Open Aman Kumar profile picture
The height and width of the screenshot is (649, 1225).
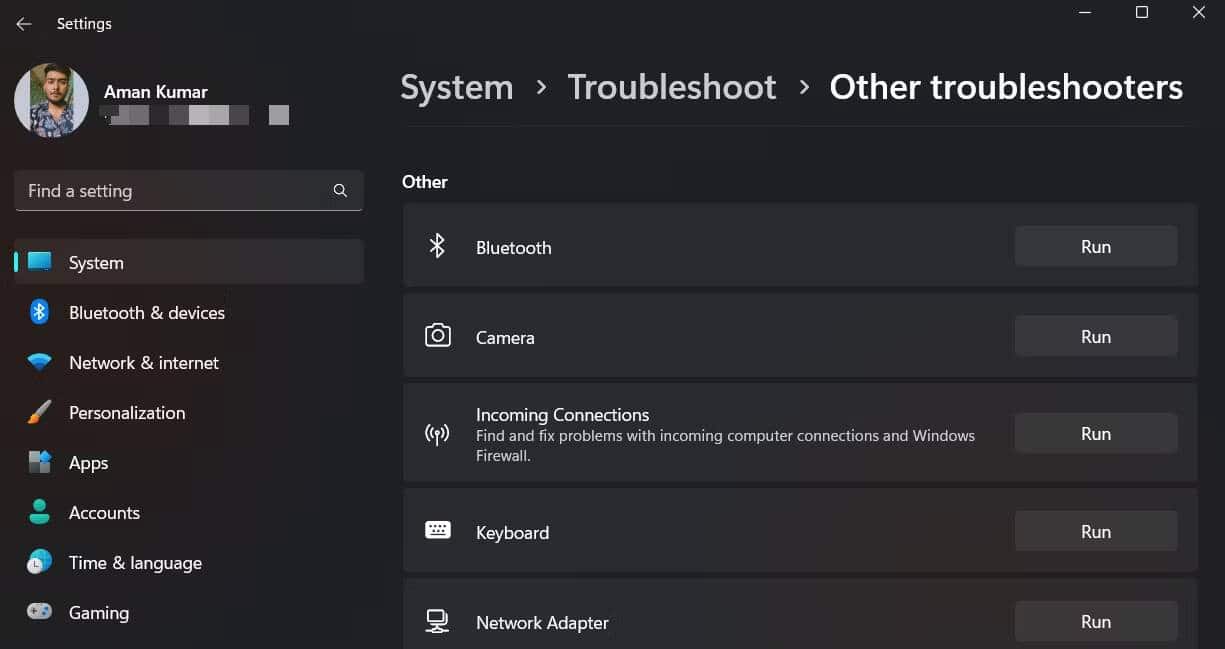(51, 101)
